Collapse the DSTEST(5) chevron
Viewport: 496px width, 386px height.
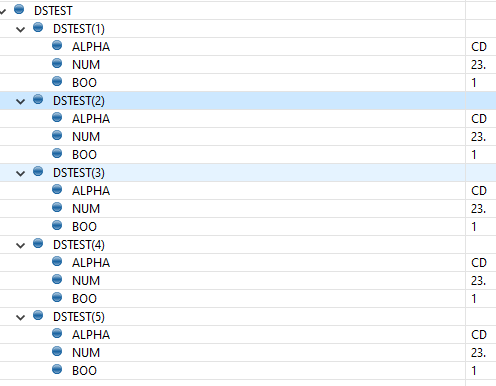(21, 318)
